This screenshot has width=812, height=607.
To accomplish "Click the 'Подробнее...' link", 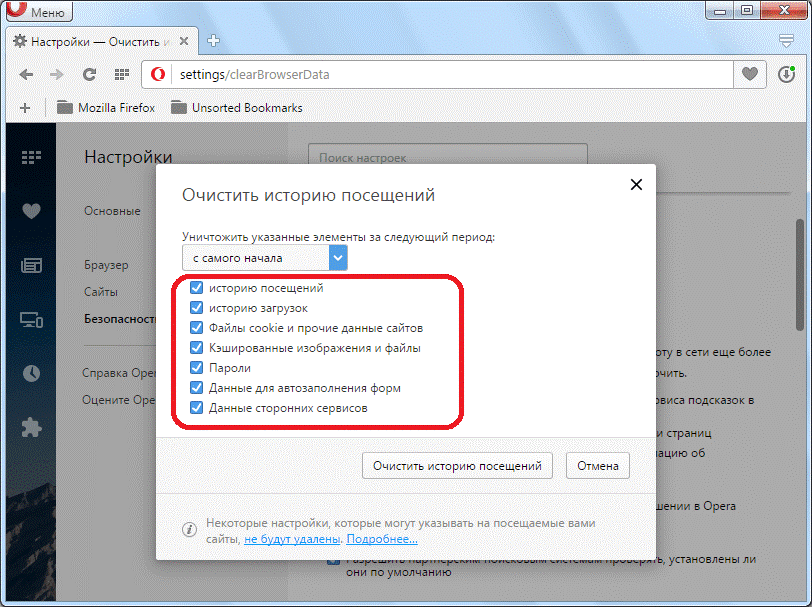I will 382,539.
